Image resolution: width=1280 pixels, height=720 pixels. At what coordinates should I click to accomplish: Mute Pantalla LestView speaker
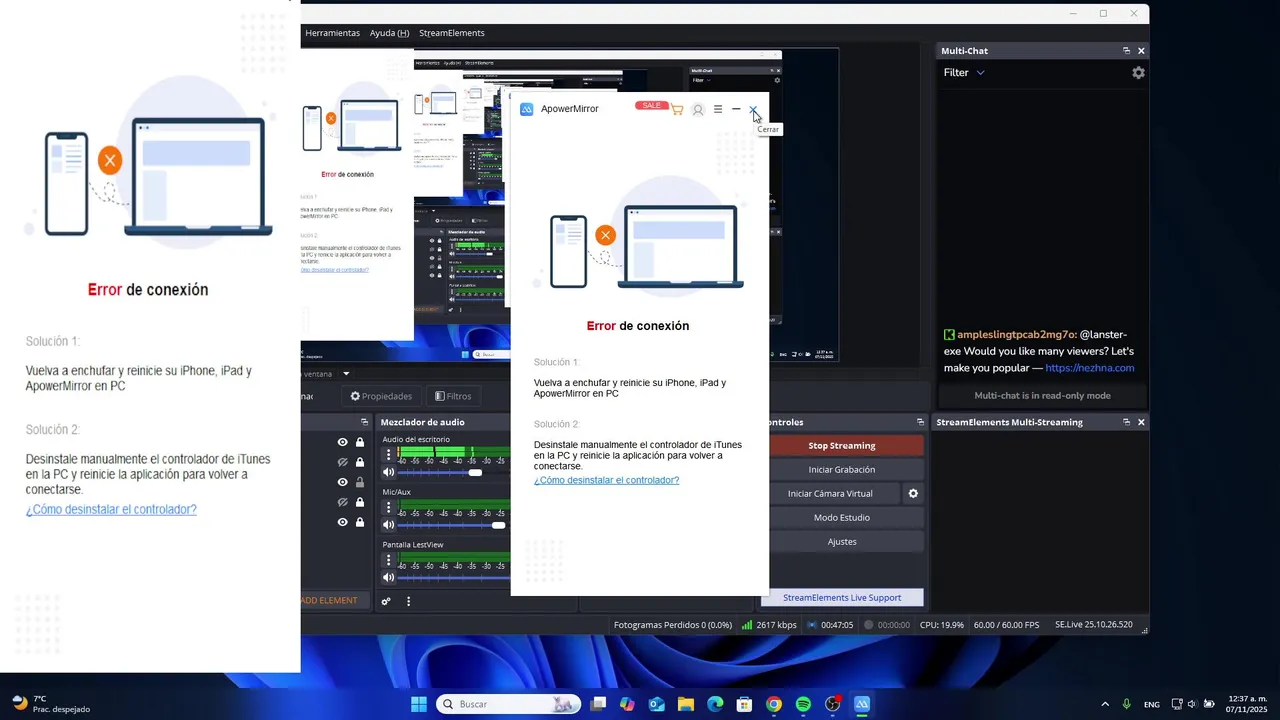pos(389,578)
